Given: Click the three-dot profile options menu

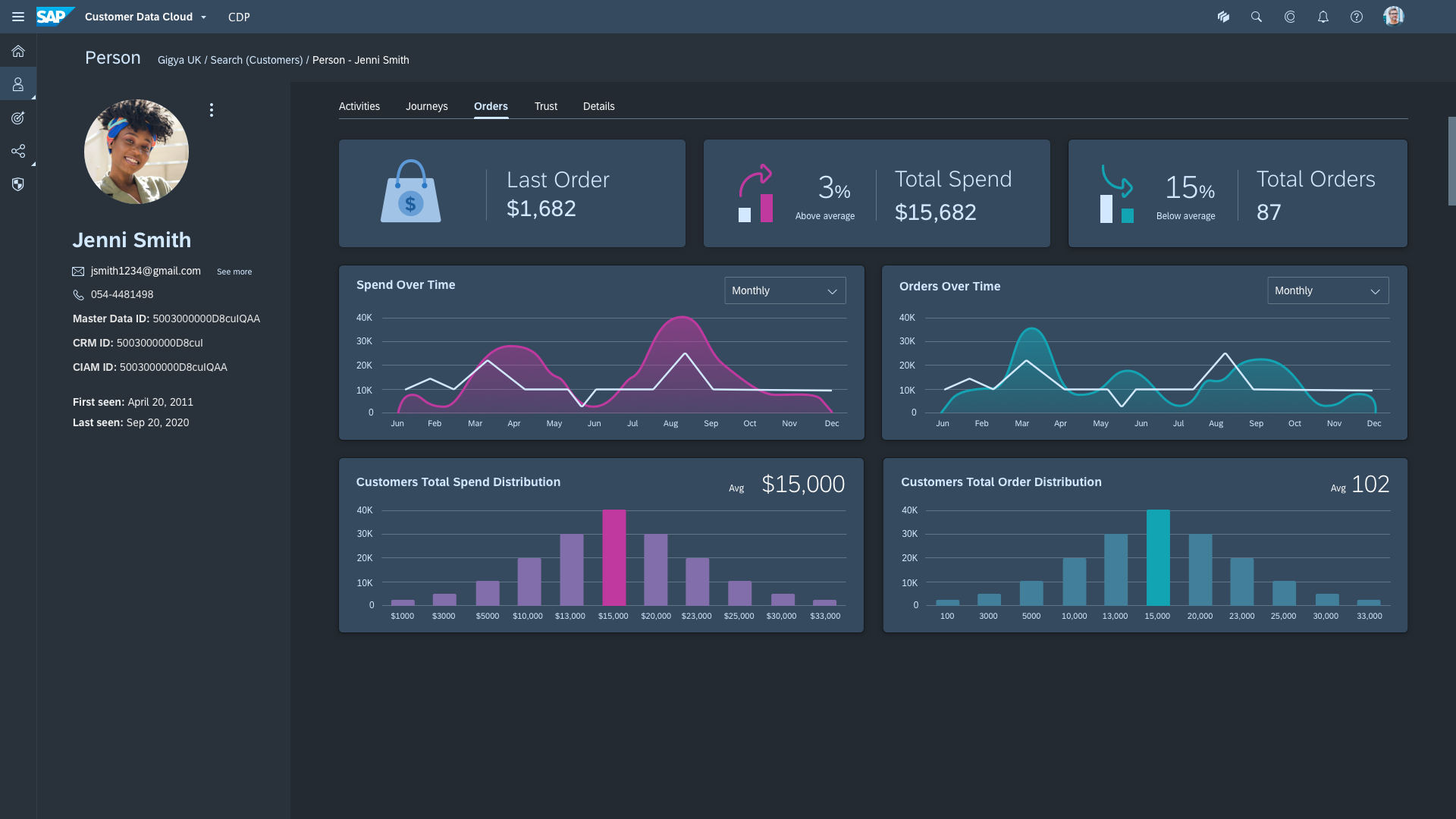Looking at the screenshot, I should (212, 110).
